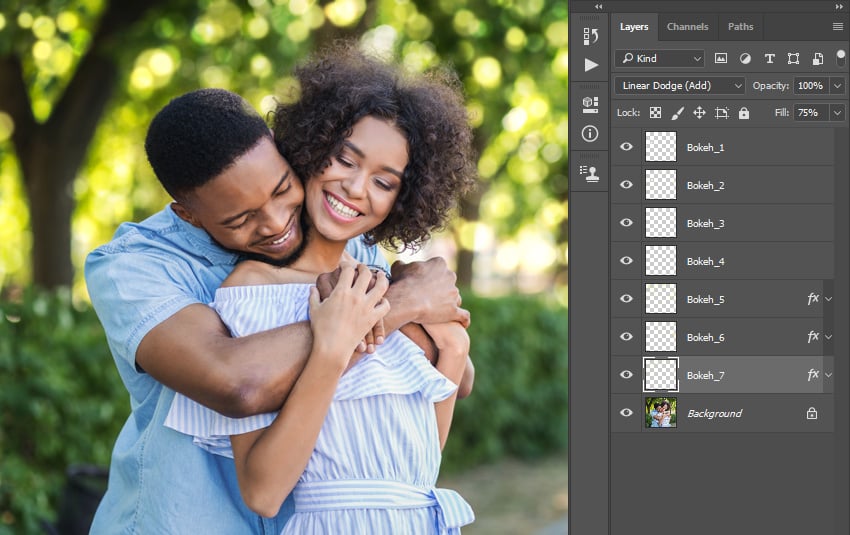Hide the Bokeh_1 layer
The width and height of the screenshot is (850, 535).
[x=626, y=147]
